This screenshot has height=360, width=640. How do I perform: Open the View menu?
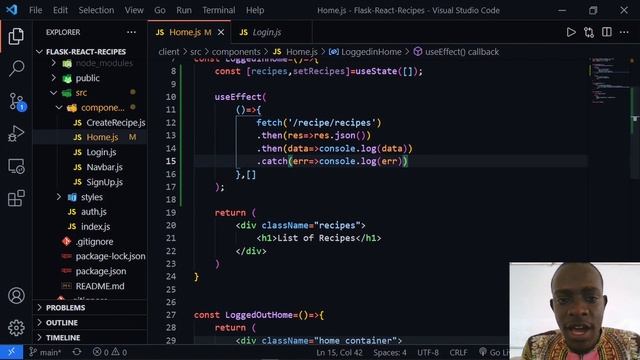tap(134, 10)
